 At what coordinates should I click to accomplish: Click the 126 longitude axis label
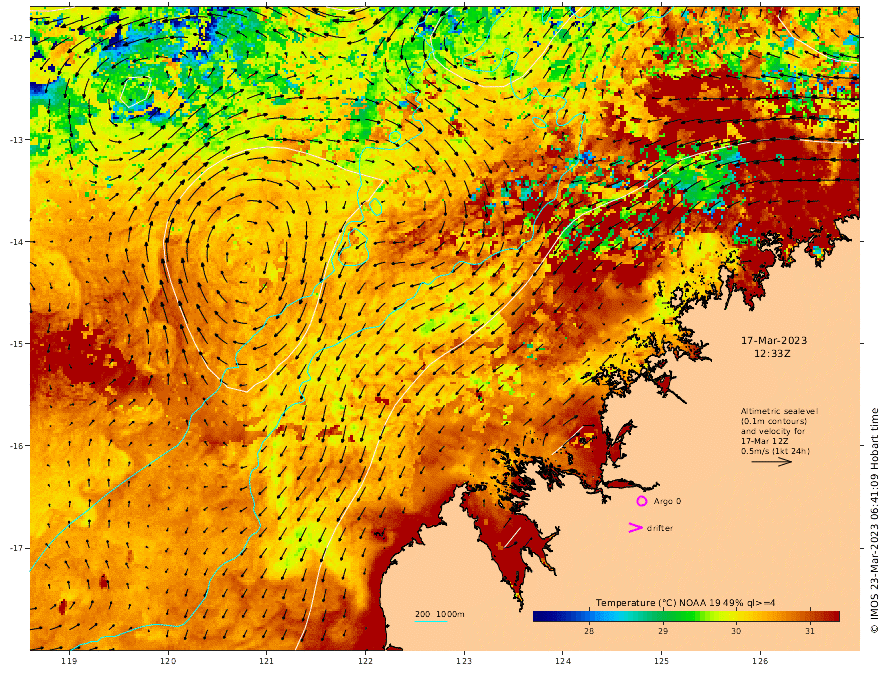pyautogui.click(x=760, y=661)
